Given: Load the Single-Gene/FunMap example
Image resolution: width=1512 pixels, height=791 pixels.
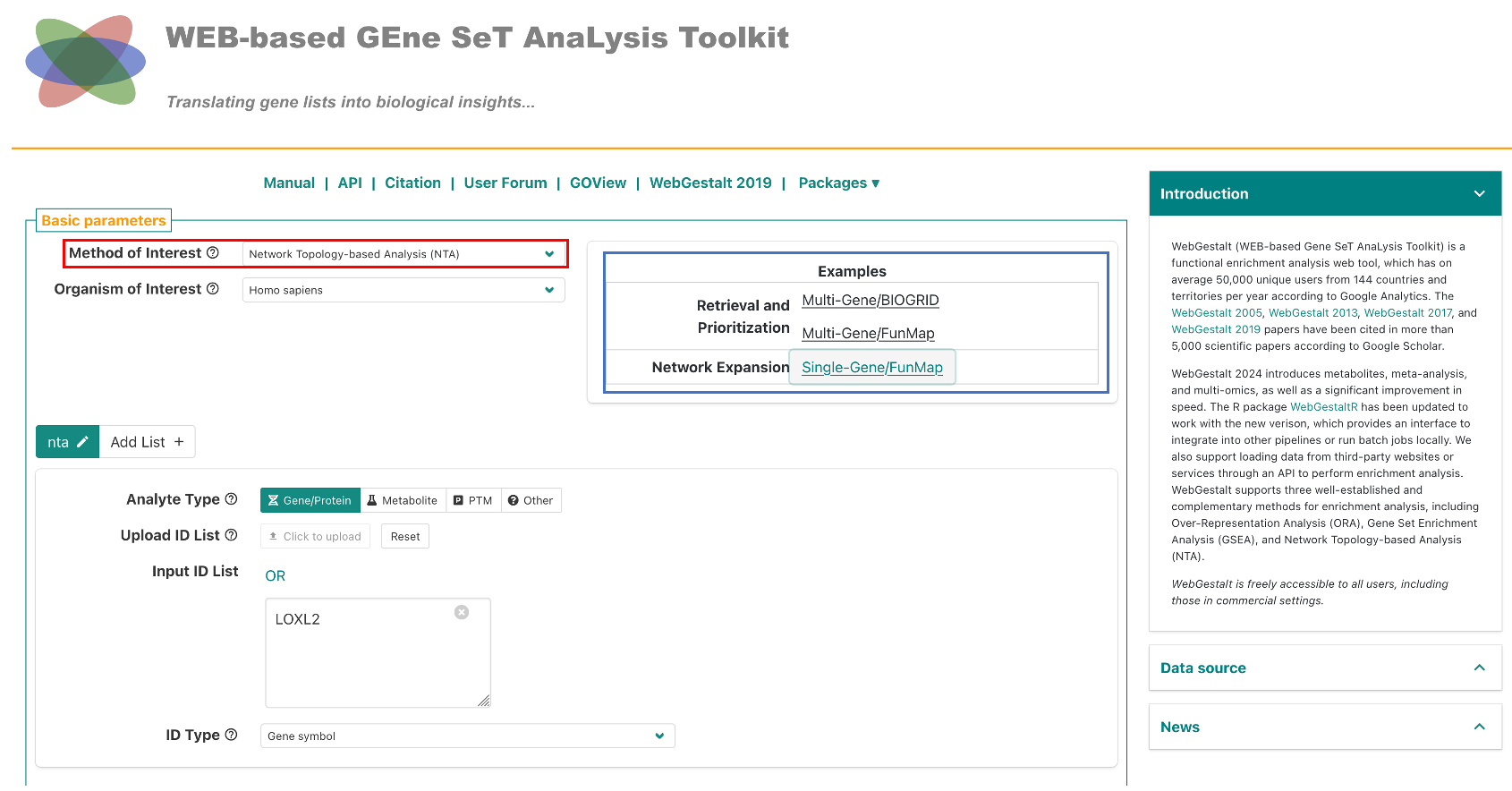Looking at the screenshot, I should (x=872, y=367).
